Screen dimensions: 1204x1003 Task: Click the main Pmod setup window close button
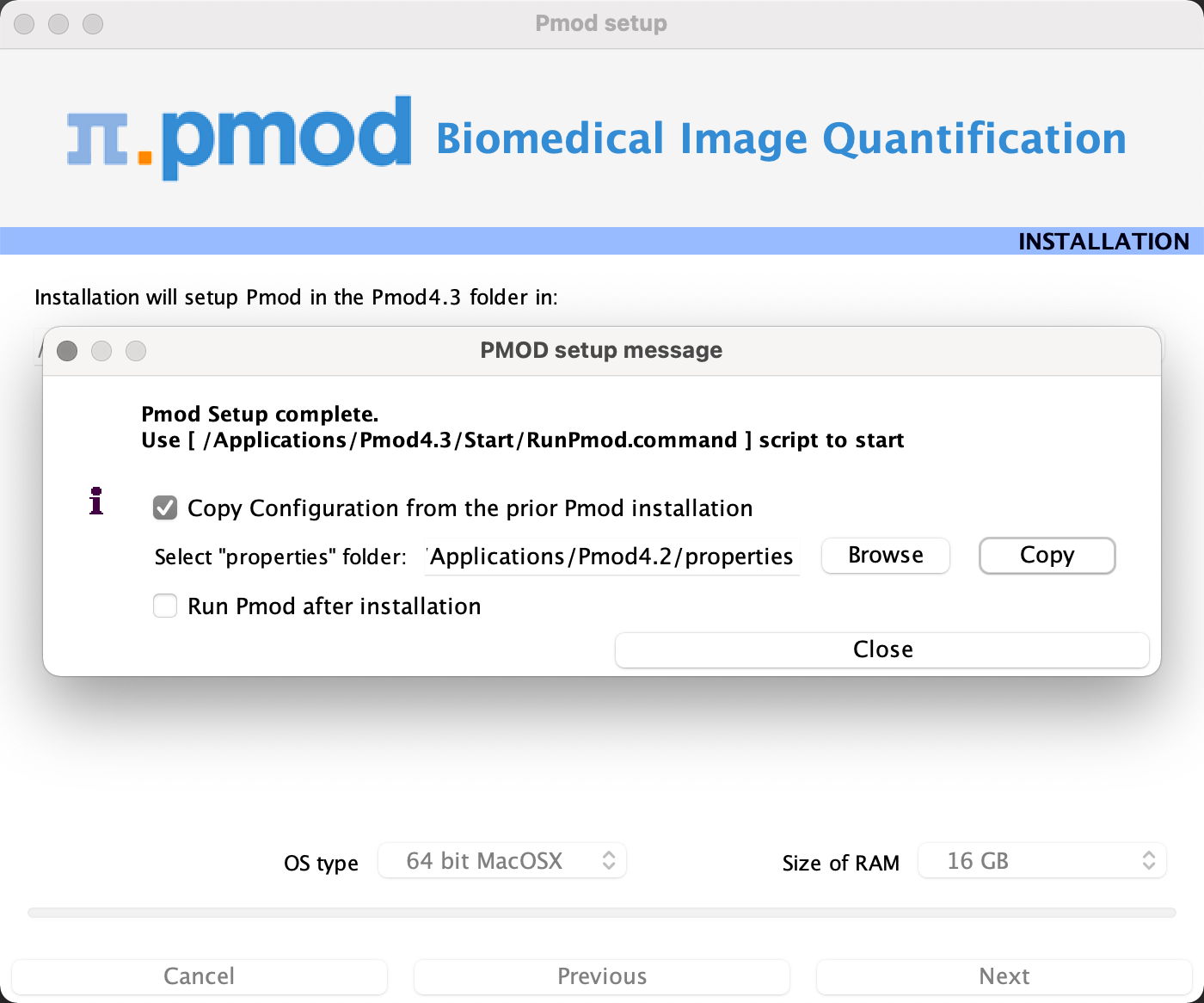point(24,24)
